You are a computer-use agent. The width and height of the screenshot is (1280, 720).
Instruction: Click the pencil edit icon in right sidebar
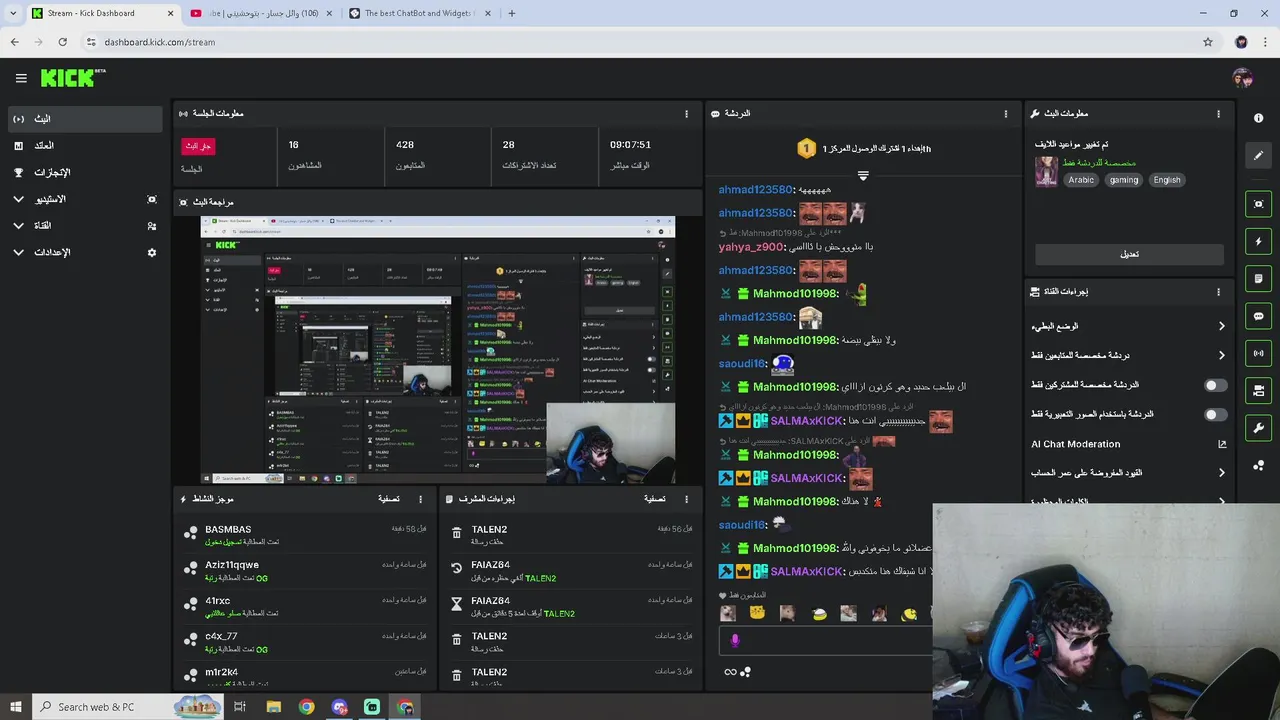(1258, 155)
